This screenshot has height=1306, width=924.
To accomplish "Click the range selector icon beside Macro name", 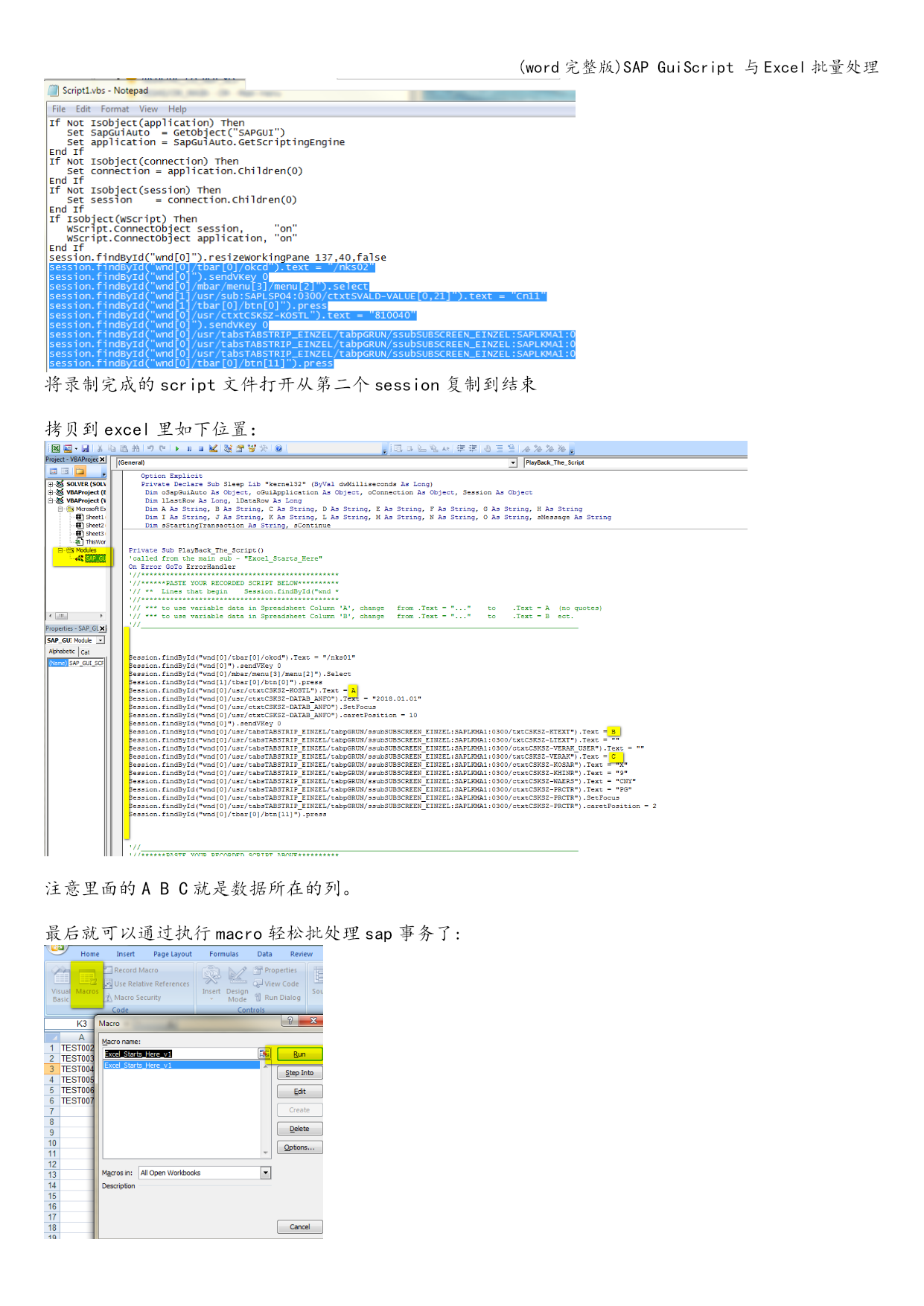I will point(264,1054).
